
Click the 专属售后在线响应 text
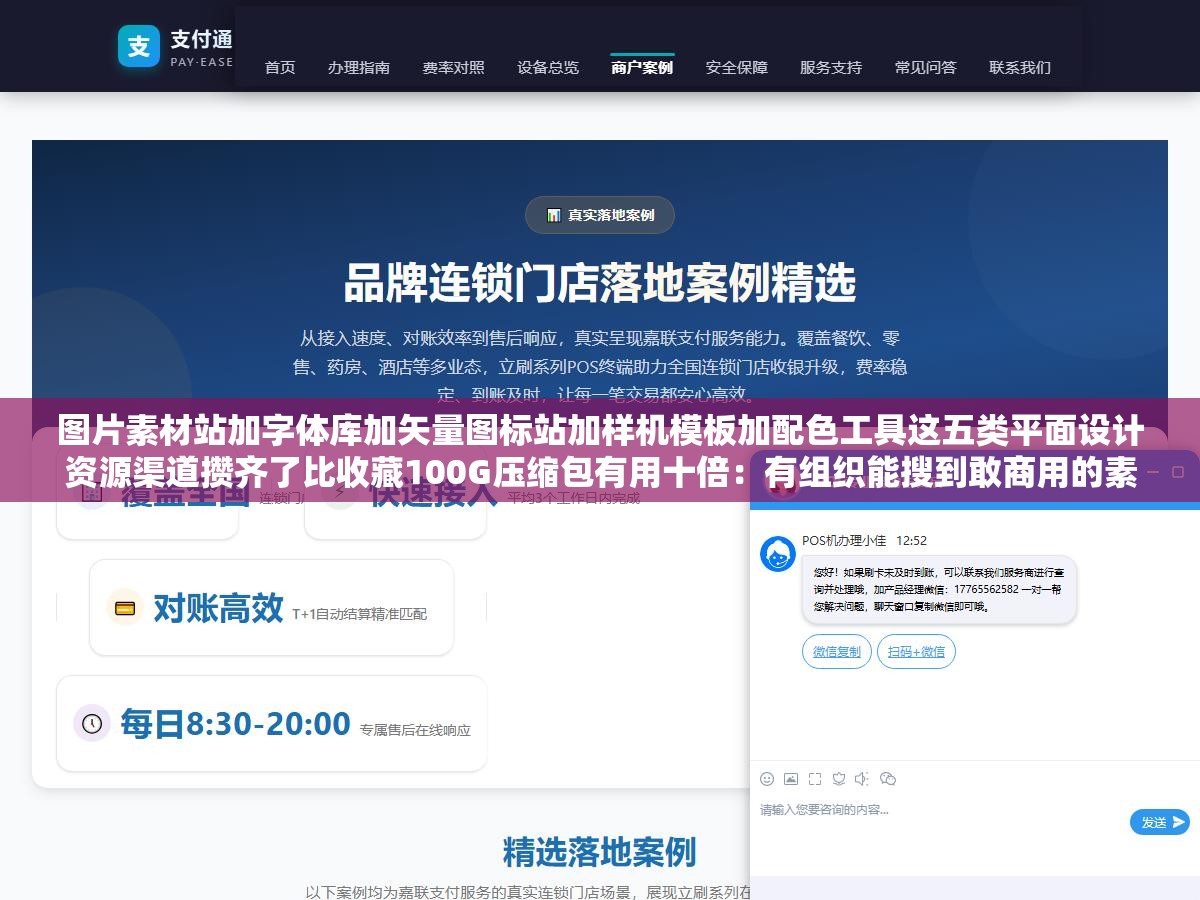(x=415, y=730)
